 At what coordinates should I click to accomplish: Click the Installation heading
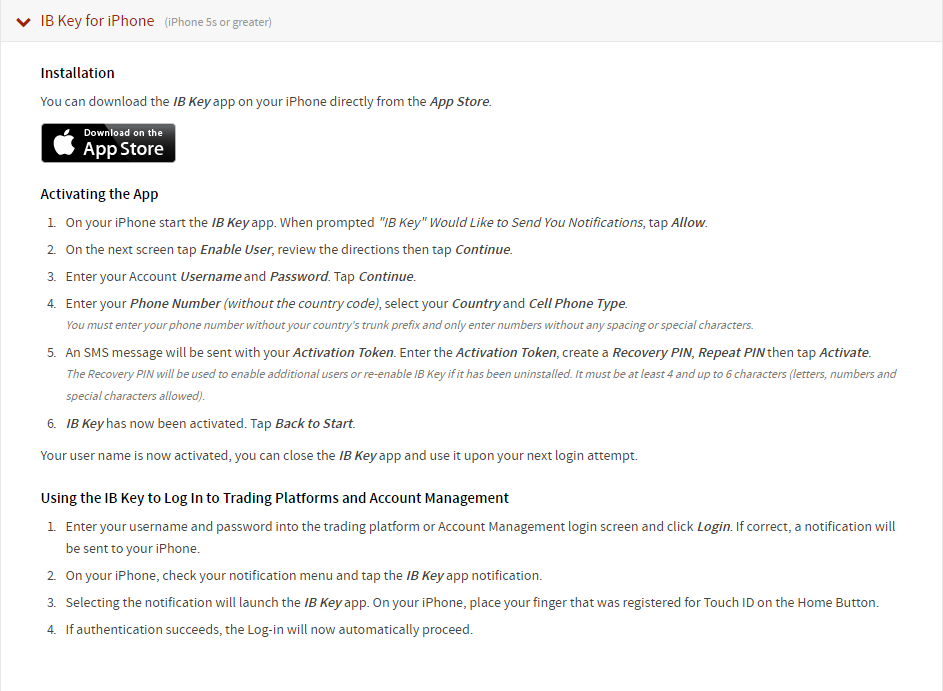78,73
